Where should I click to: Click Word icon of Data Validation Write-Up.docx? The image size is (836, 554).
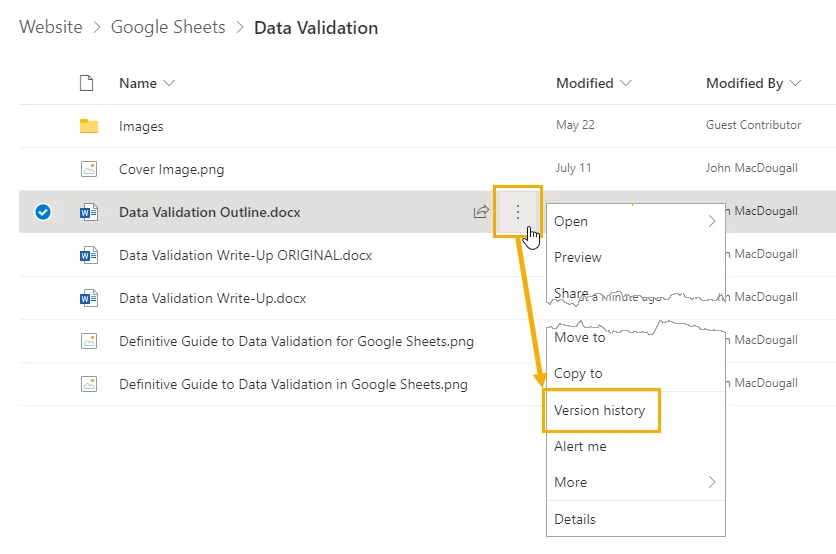click(x=89, y=298)
